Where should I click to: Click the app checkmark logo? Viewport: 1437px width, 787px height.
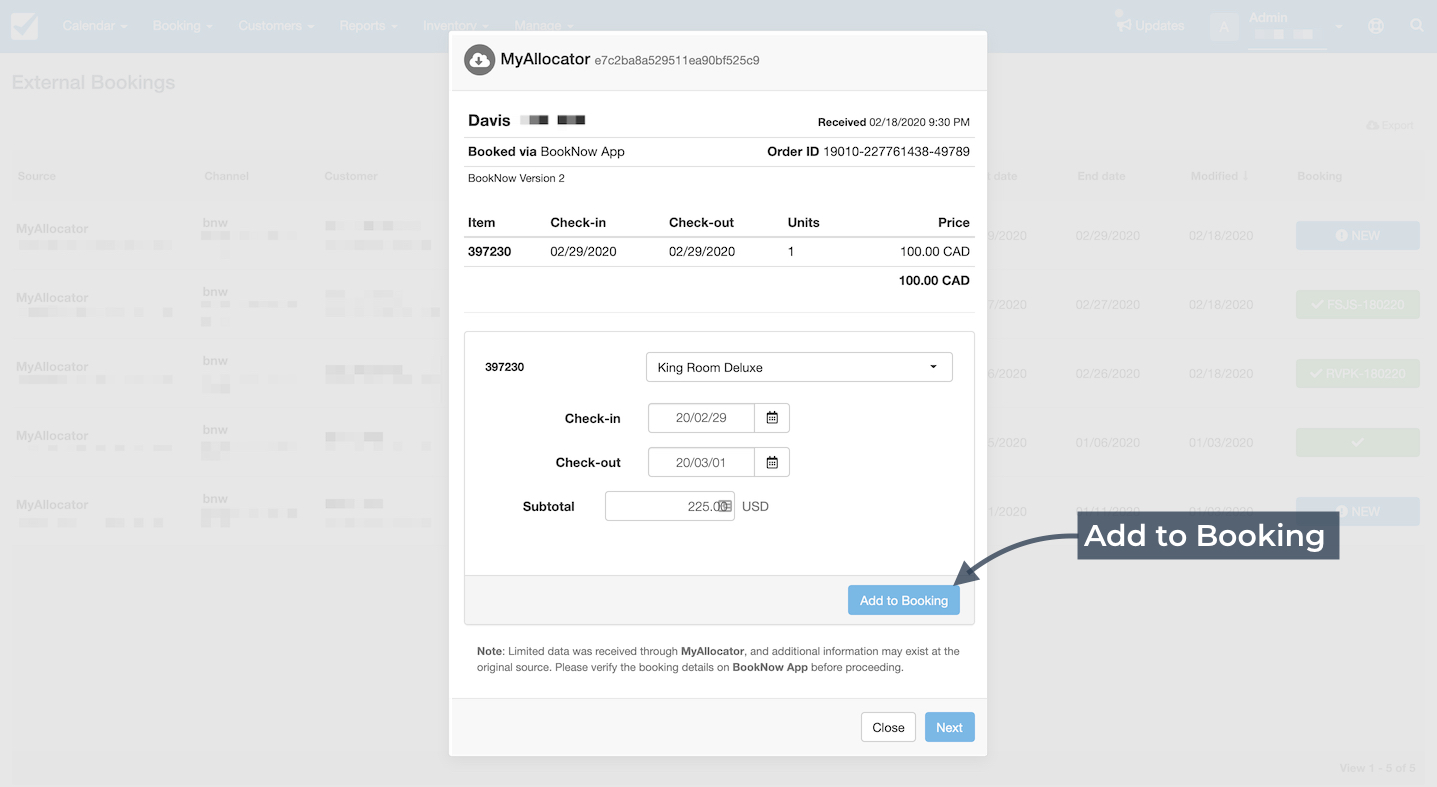[x=25, y=26]
